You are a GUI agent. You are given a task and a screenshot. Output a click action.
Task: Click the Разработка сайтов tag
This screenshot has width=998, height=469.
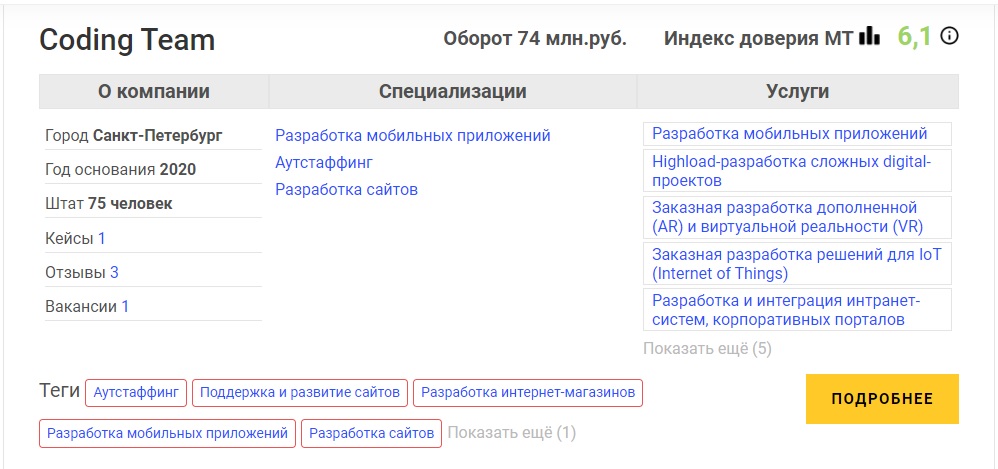pyautogui.click(x=371, y=433)
